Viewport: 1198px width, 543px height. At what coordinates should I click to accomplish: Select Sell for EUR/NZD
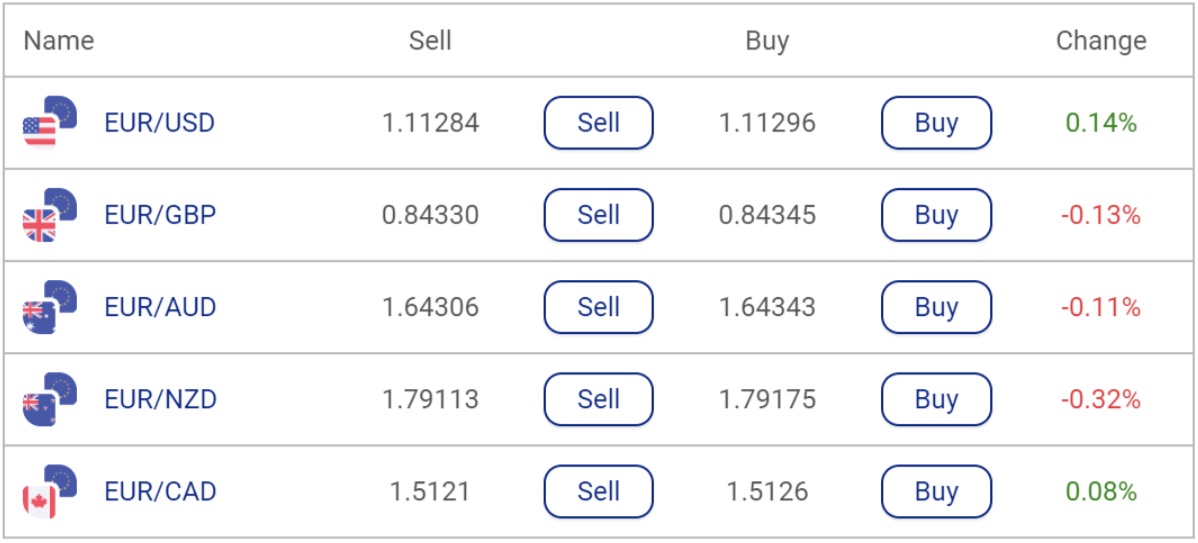pyautogui.click(x=598, y=399)
